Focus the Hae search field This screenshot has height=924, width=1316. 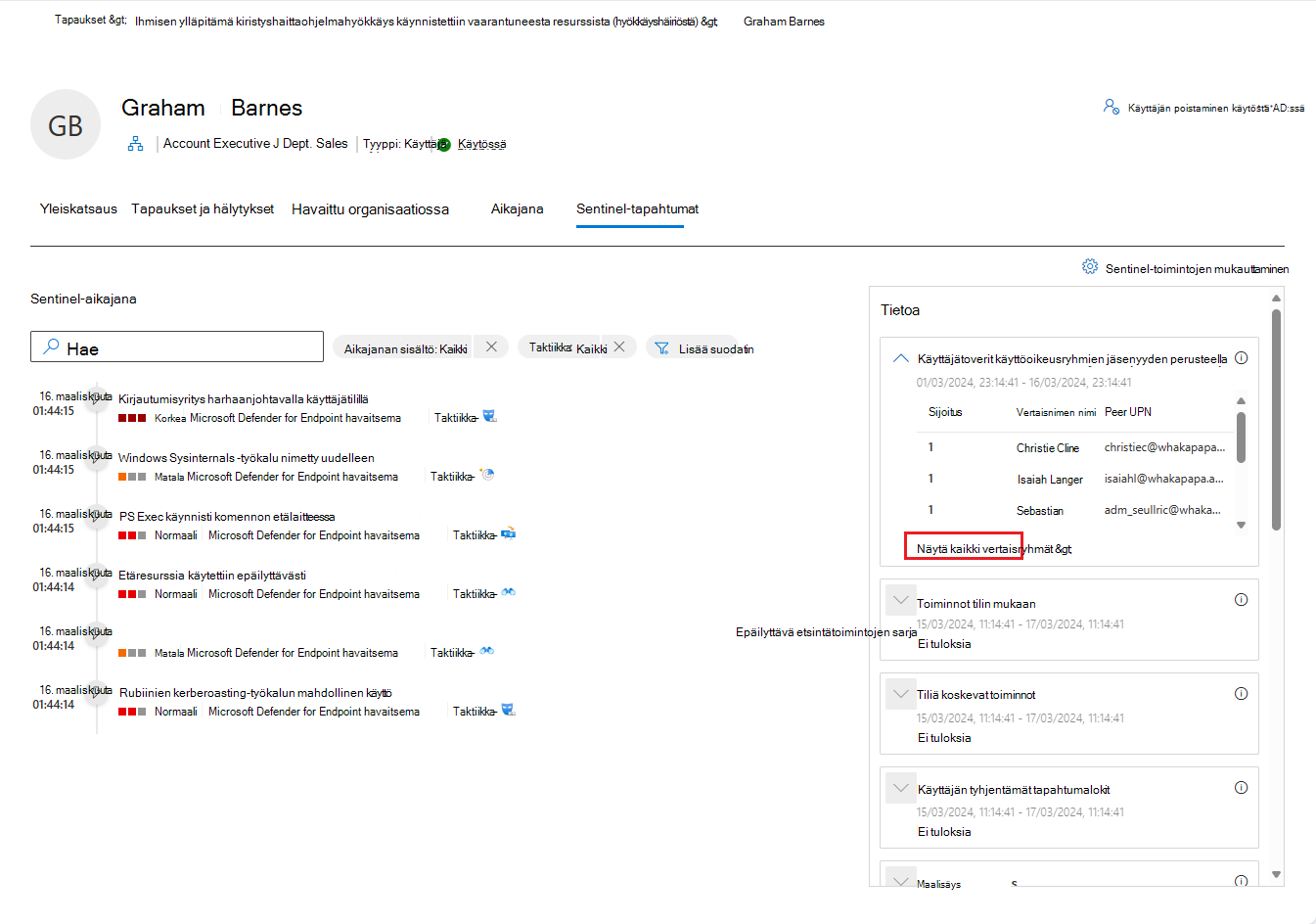(177, 346)
